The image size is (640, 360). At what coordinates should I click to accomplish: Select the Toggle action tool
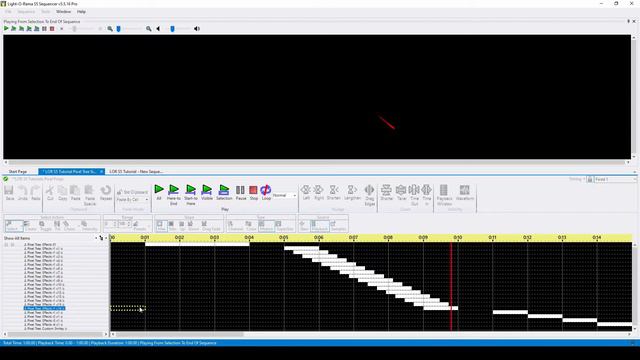click(45, 225)
